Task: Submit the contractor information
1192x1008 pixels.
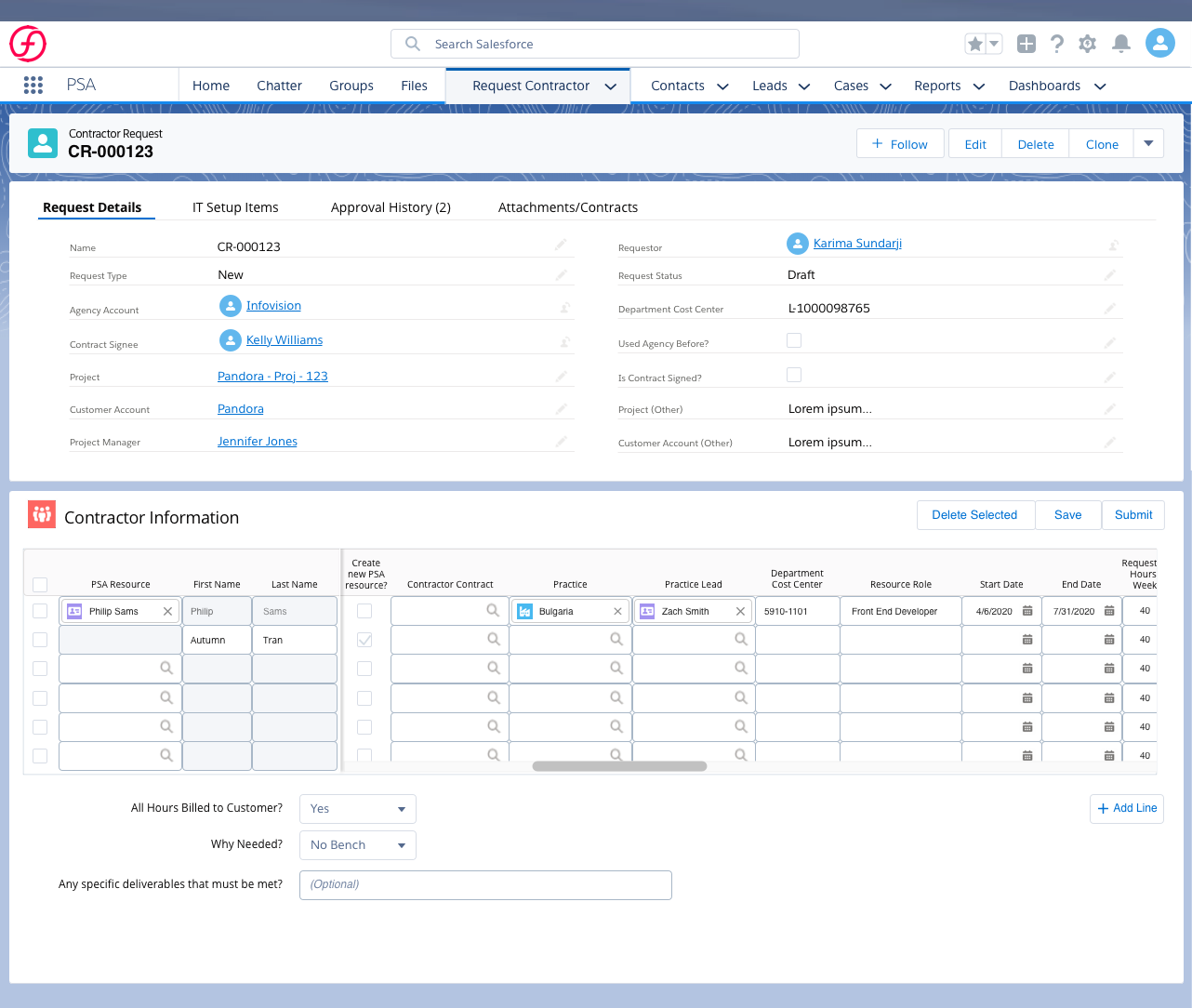Action: [x=1133, y=515]
